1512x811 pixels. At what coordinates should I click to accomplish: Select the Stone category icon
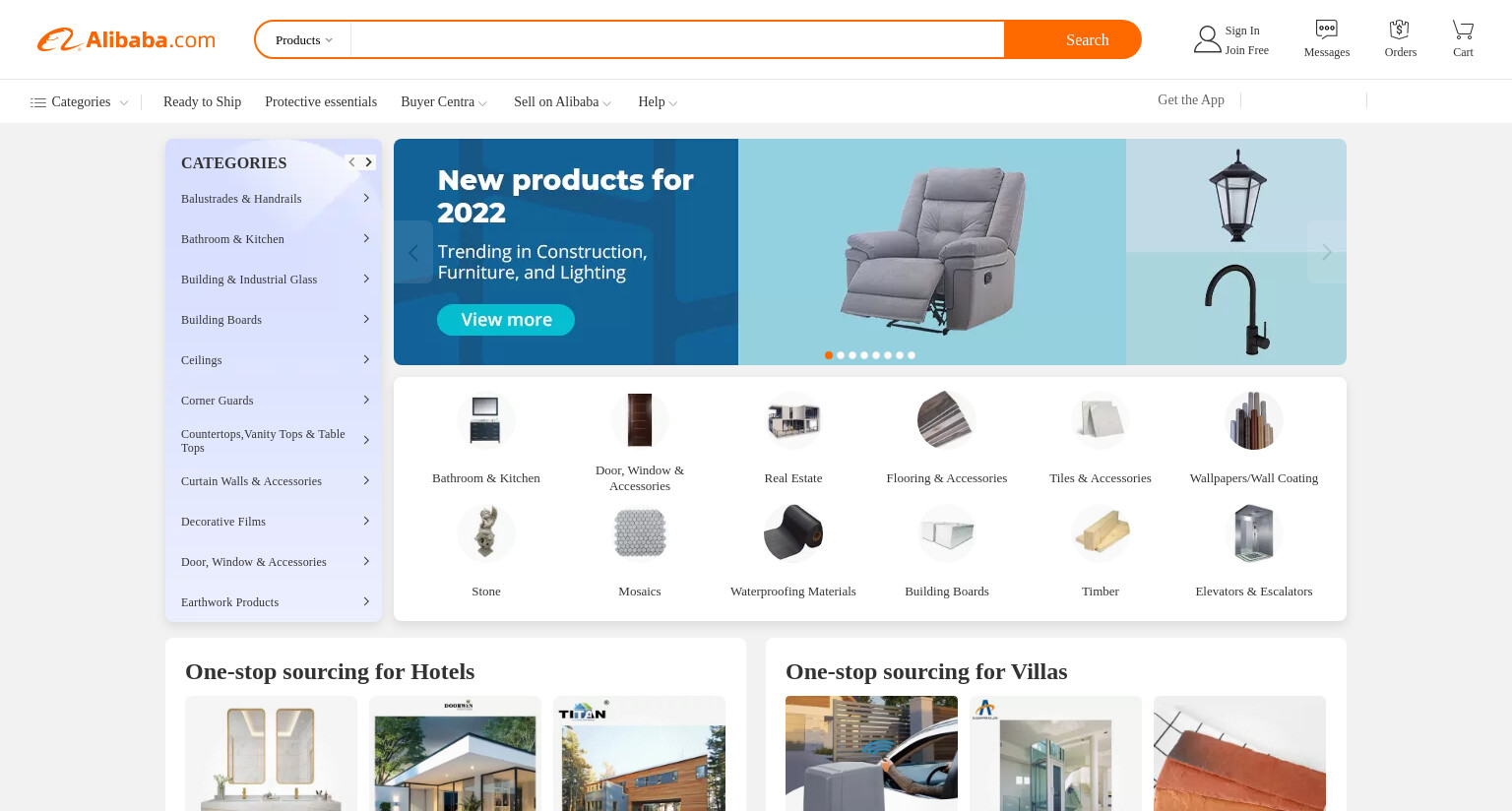coord(486,532)
